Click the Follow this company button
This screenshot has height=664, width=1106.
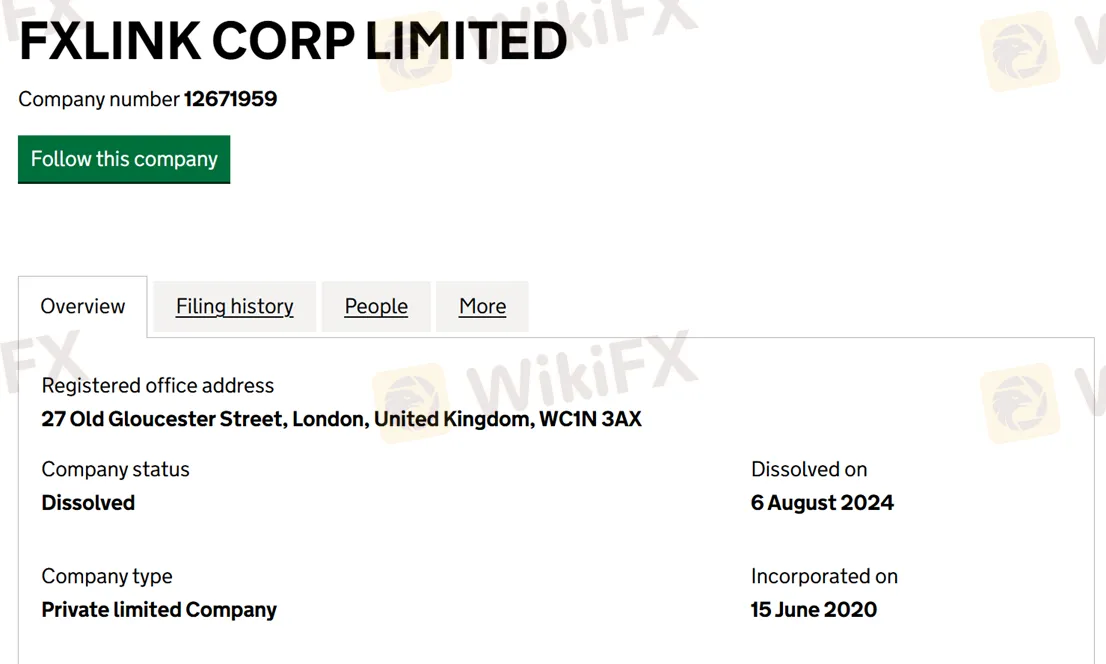[x=124, y=160]
